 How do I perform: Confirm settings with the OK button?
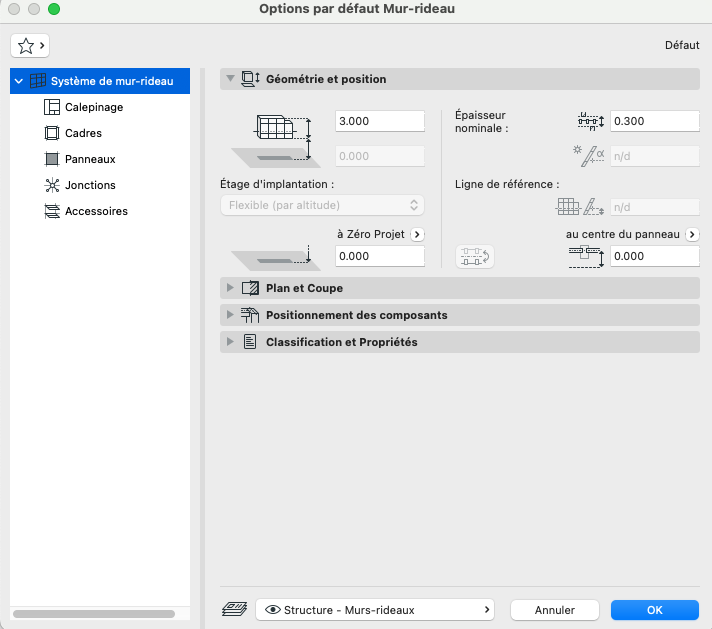654,610
